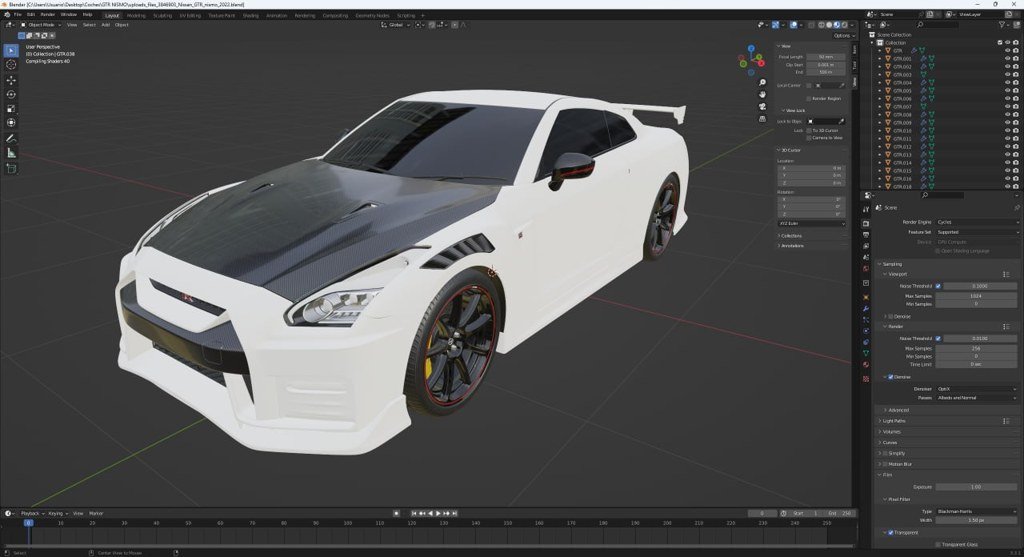Click the Focal Length 50 mm field
1024x557 pixels.
[825, 57]
